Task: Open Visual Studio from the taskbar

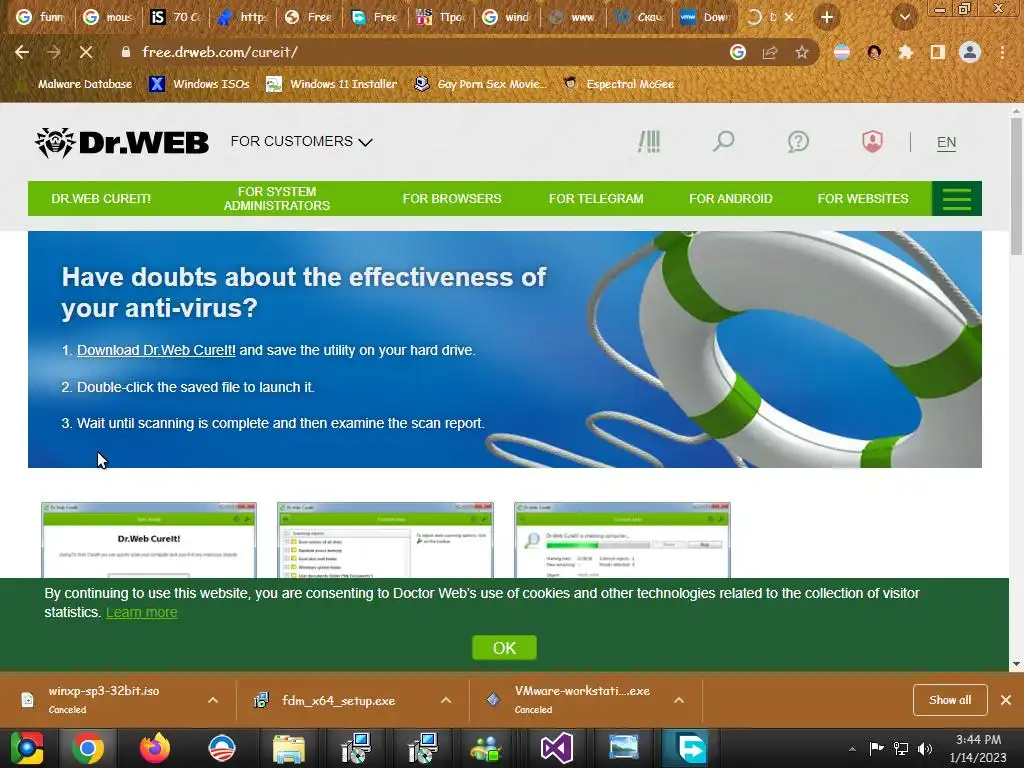Action: pyautogui.click(x=556, y=748)
